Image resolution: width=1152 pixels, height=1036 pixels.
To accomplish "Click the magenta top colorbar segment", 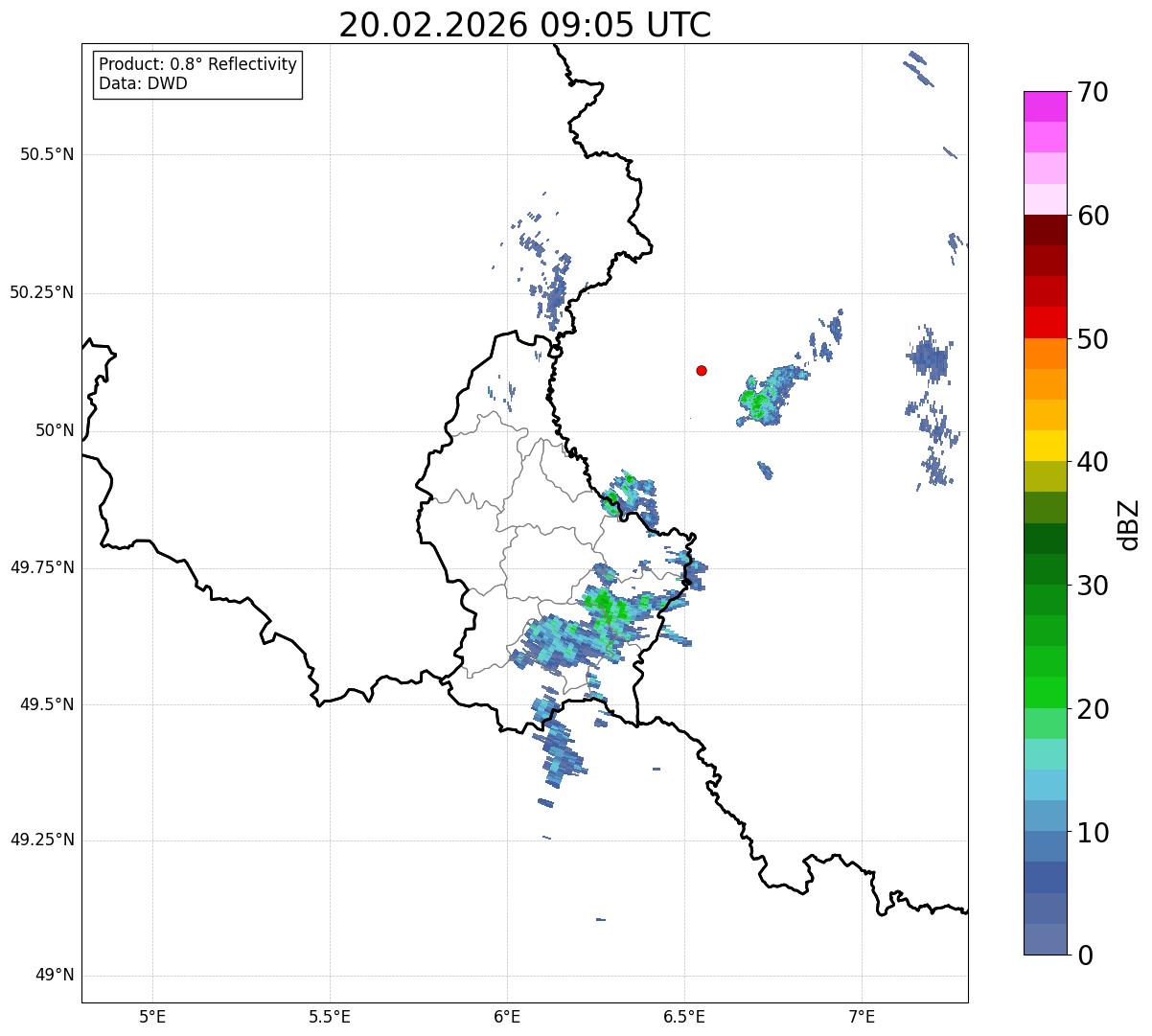I will (1045, 106).
